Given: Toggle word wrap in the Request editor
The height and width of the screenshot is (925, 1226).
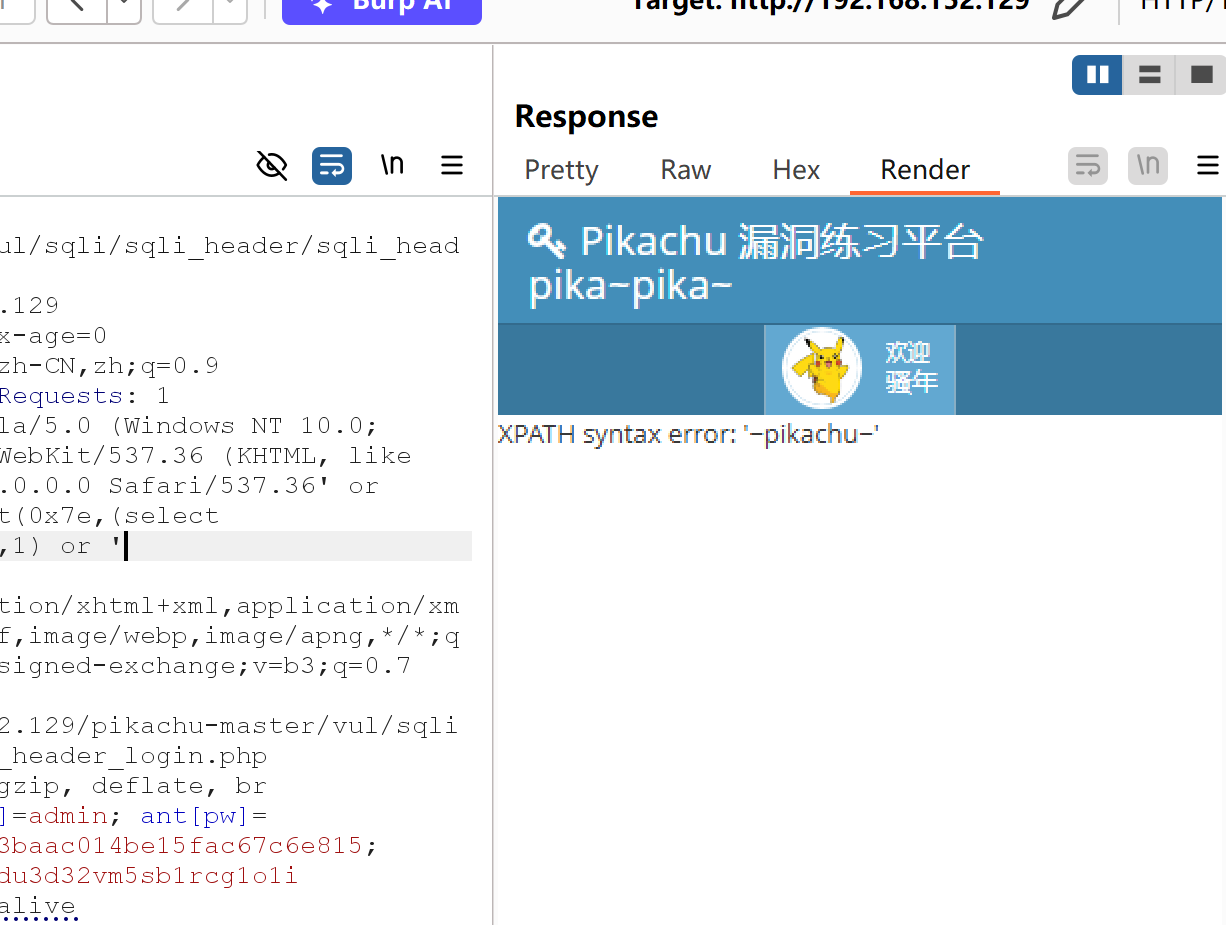Looking at the screenshot, I should [x=332, y=165].
